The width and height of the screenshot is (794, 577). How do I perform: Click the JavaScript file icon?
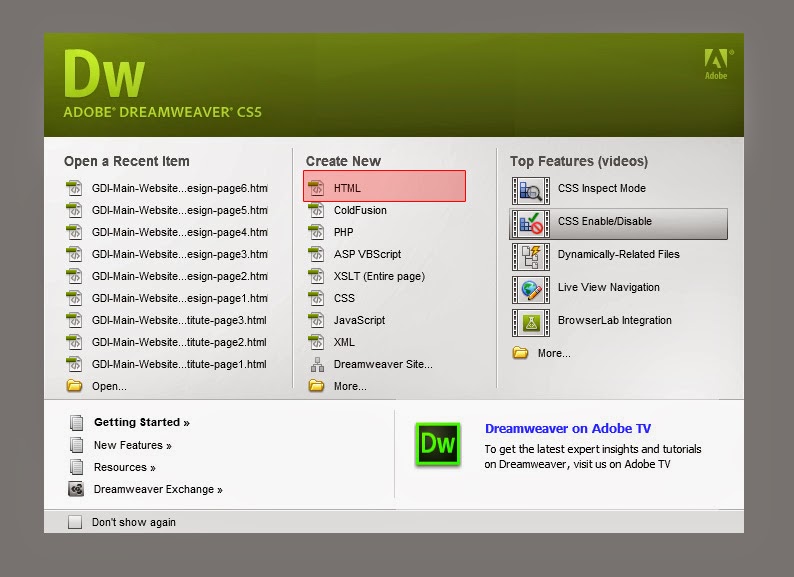pos(316,320)
